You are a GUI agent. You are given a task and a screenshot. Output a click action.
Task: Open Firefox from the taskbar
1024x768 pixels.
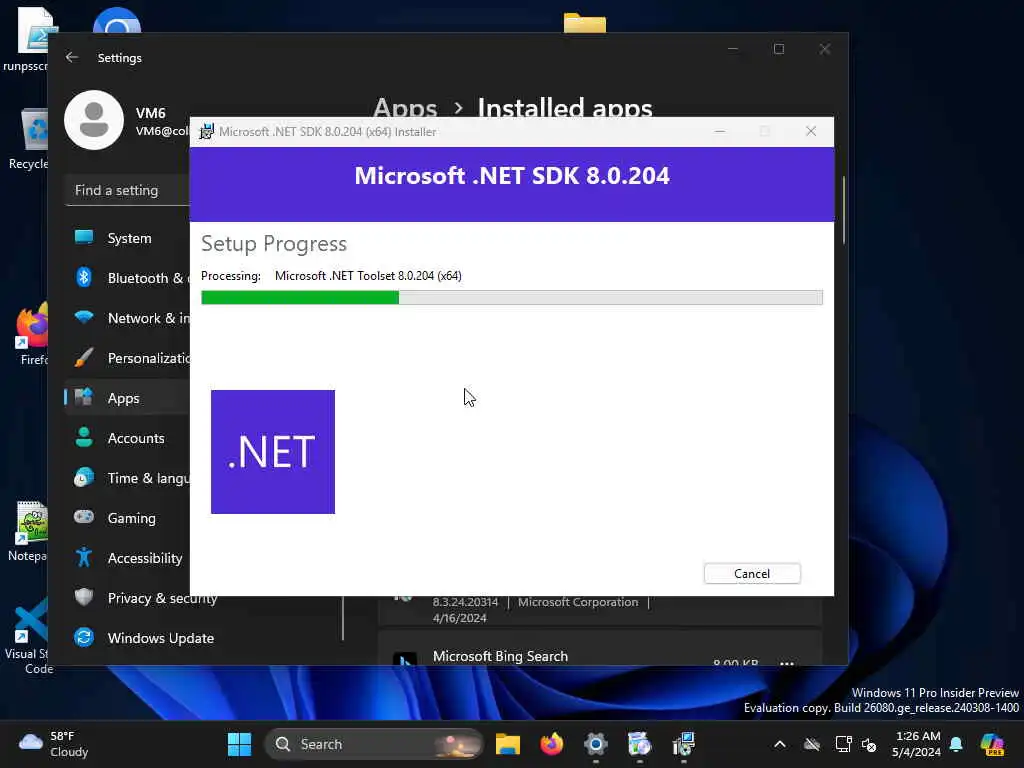point(552,744)
